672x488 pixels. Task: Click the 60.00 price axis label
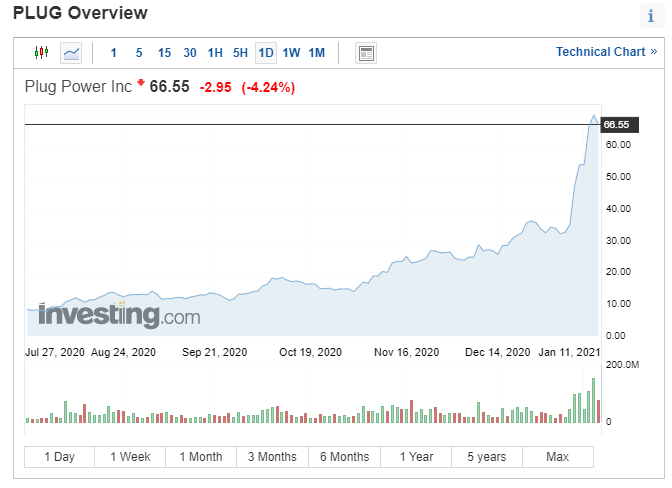618,145
